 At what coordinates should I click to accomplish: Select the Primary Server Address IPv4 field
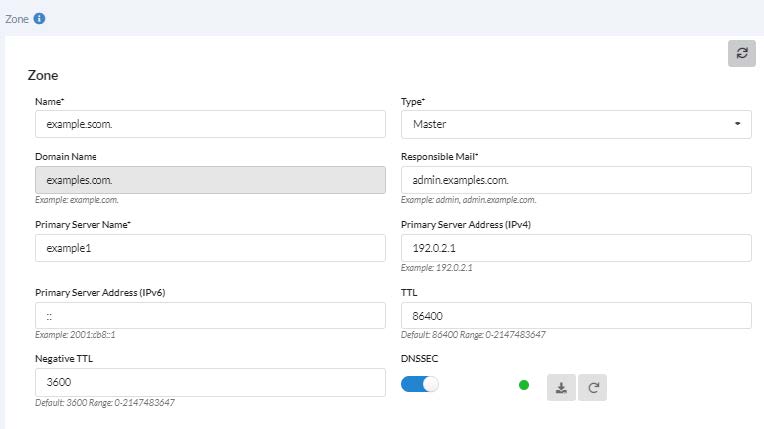tap(576, 248)
